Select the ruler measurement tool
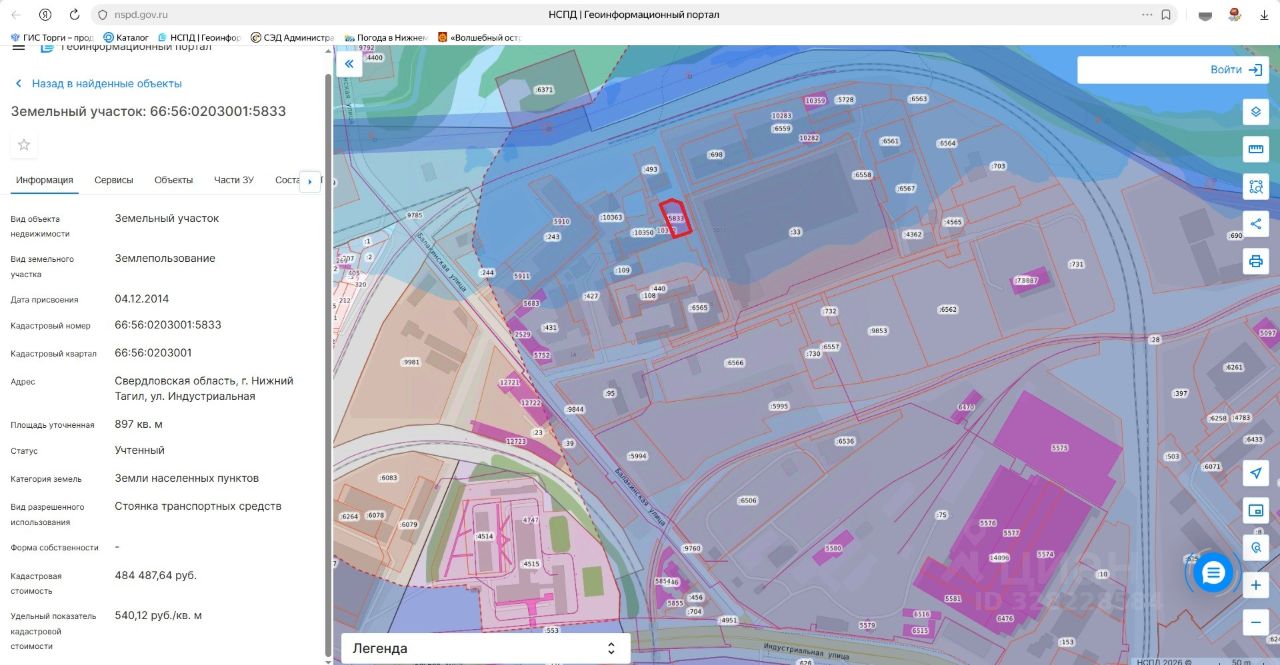 [1255, 149]
